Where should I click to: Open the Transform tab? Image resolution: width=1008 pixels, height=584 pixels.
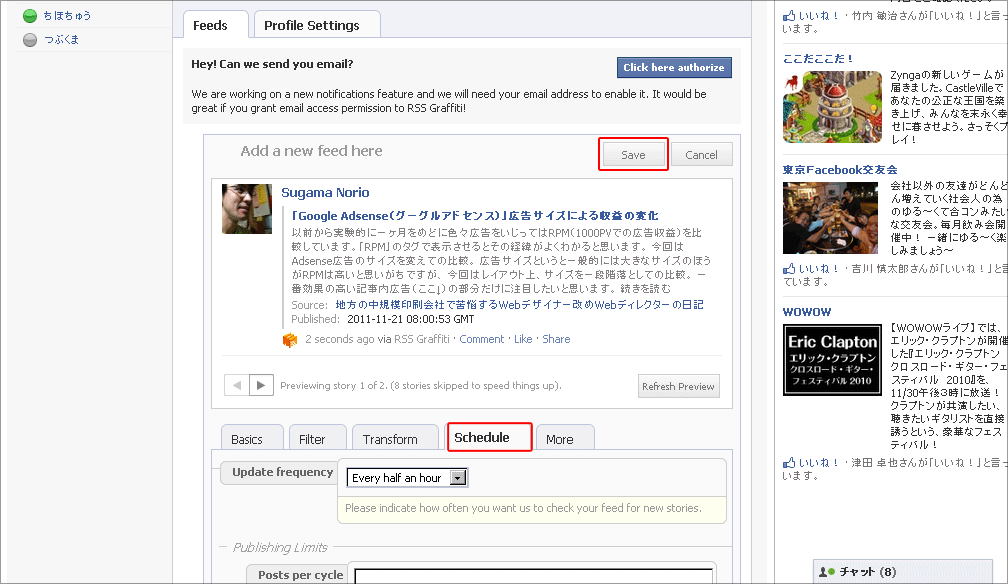coord(395,439)
